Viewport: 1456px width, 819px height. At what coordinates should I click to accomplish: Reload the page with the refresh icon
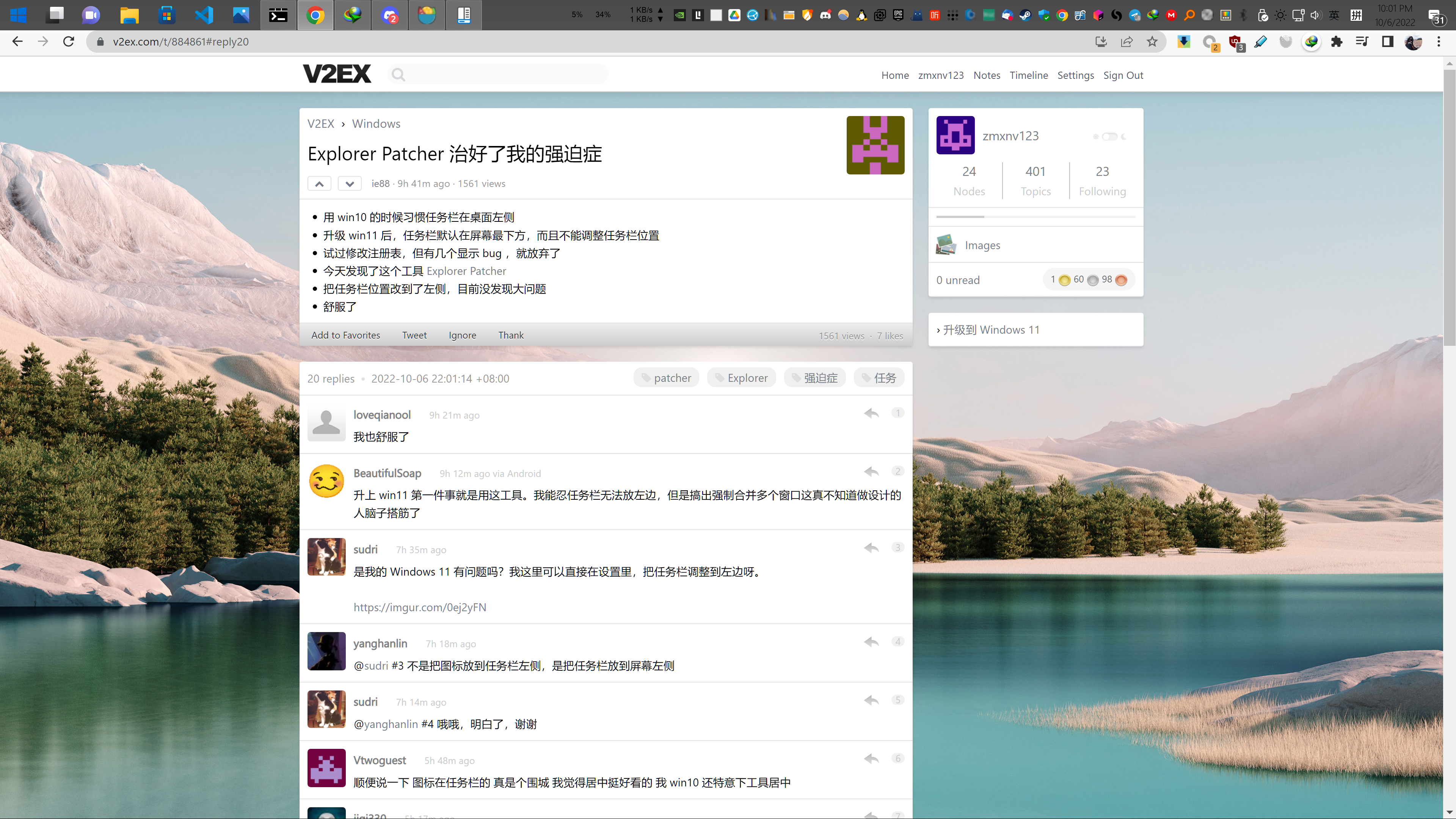tap(68, 42)
